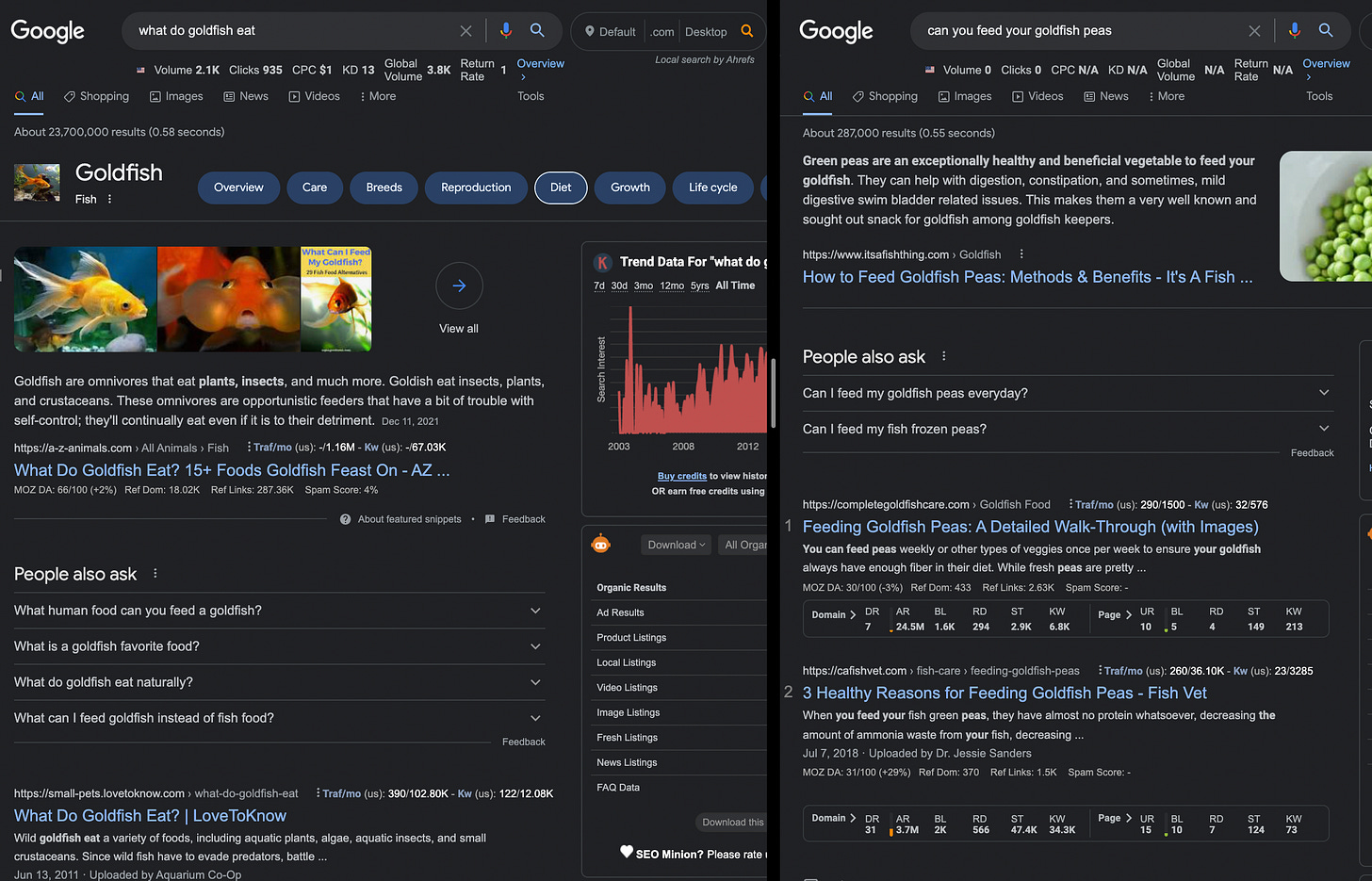Screen dimensions: 1372x881
Task: Click the Google logo in right window
Action: (836, 31)
